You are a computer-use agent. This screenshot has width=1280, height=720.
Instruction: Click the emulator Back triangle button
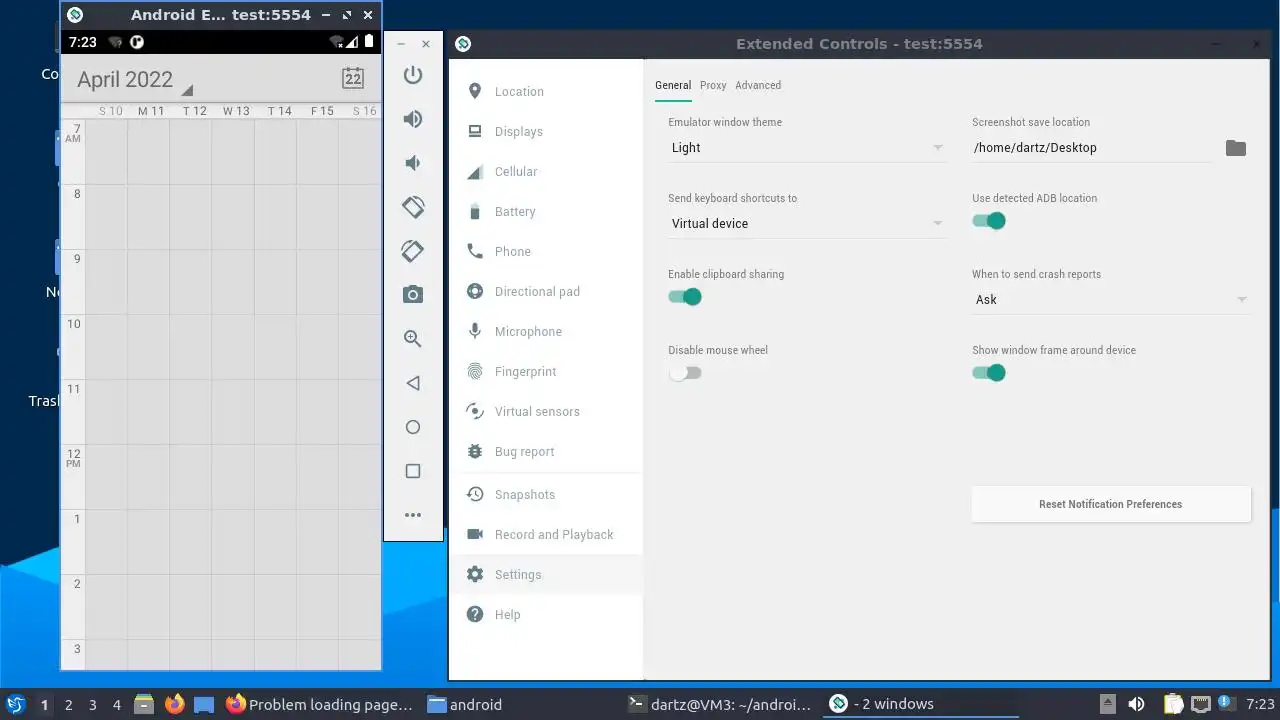coord(413,383)
